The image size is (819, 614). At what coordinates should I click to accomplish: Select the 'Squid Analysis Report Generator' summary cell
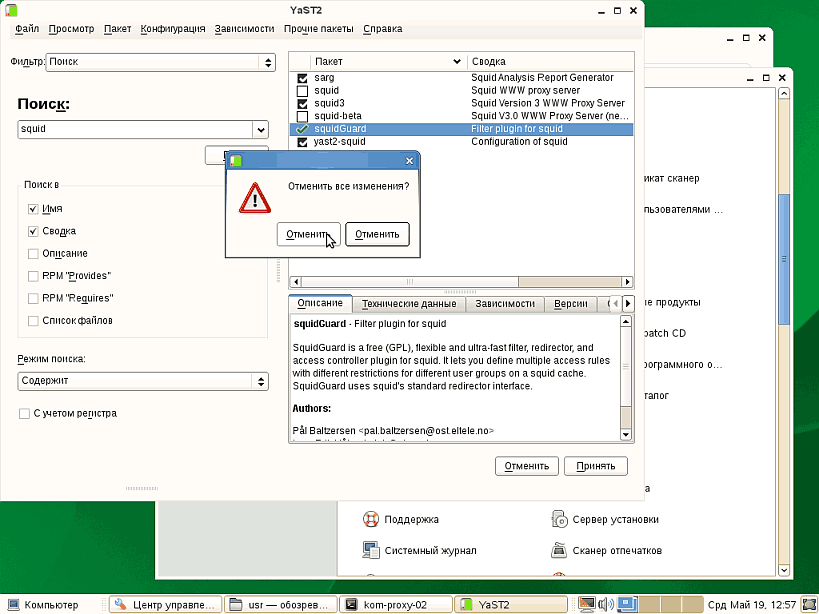(x=542, y=78)
